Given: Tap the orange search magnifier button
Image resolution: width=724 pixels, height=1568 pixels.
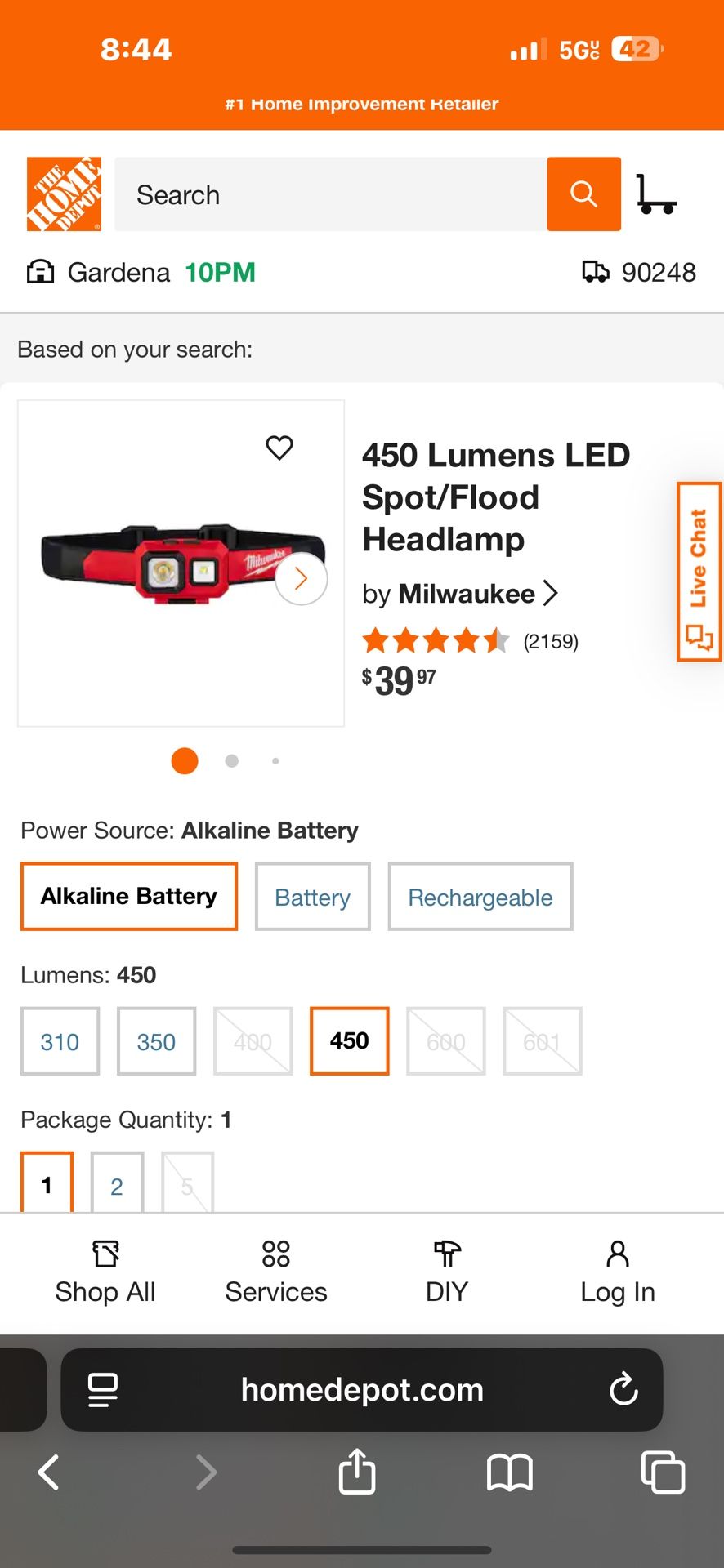Looking at the screenshot, I should point(583,194).
